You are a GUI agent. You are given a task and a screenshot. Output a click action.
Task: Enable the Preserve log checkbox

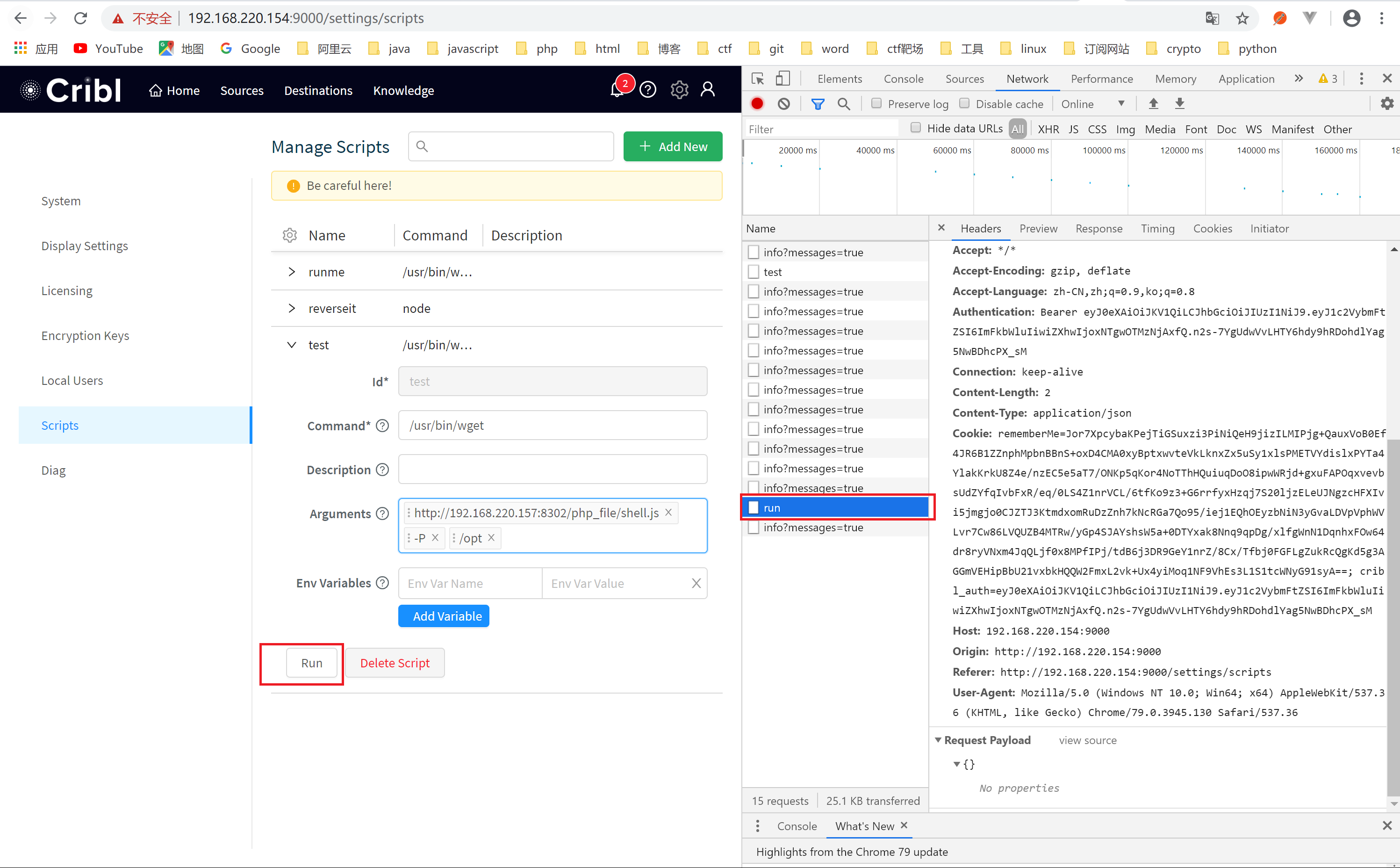click(x=876, y=103)
